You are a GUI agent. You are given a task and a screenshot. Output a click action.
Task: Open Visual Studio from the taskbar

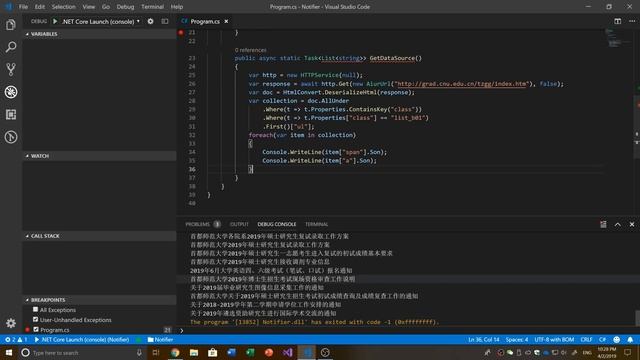(x=287, y=352)
